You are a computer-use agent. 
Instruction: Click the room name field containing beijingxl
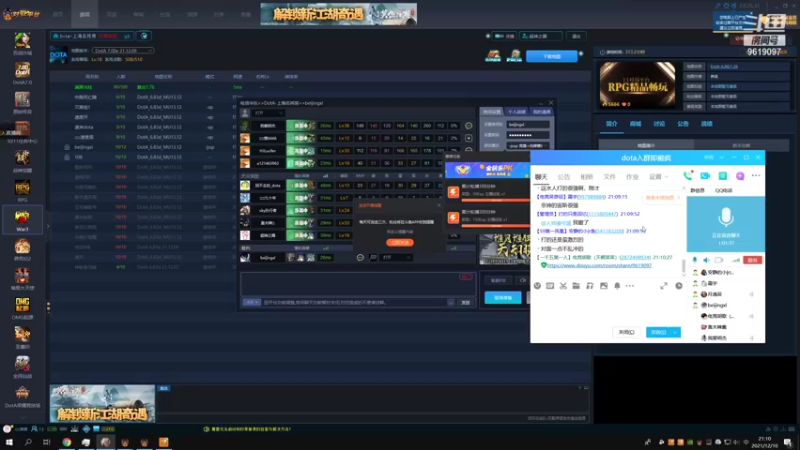coord(528,124)
